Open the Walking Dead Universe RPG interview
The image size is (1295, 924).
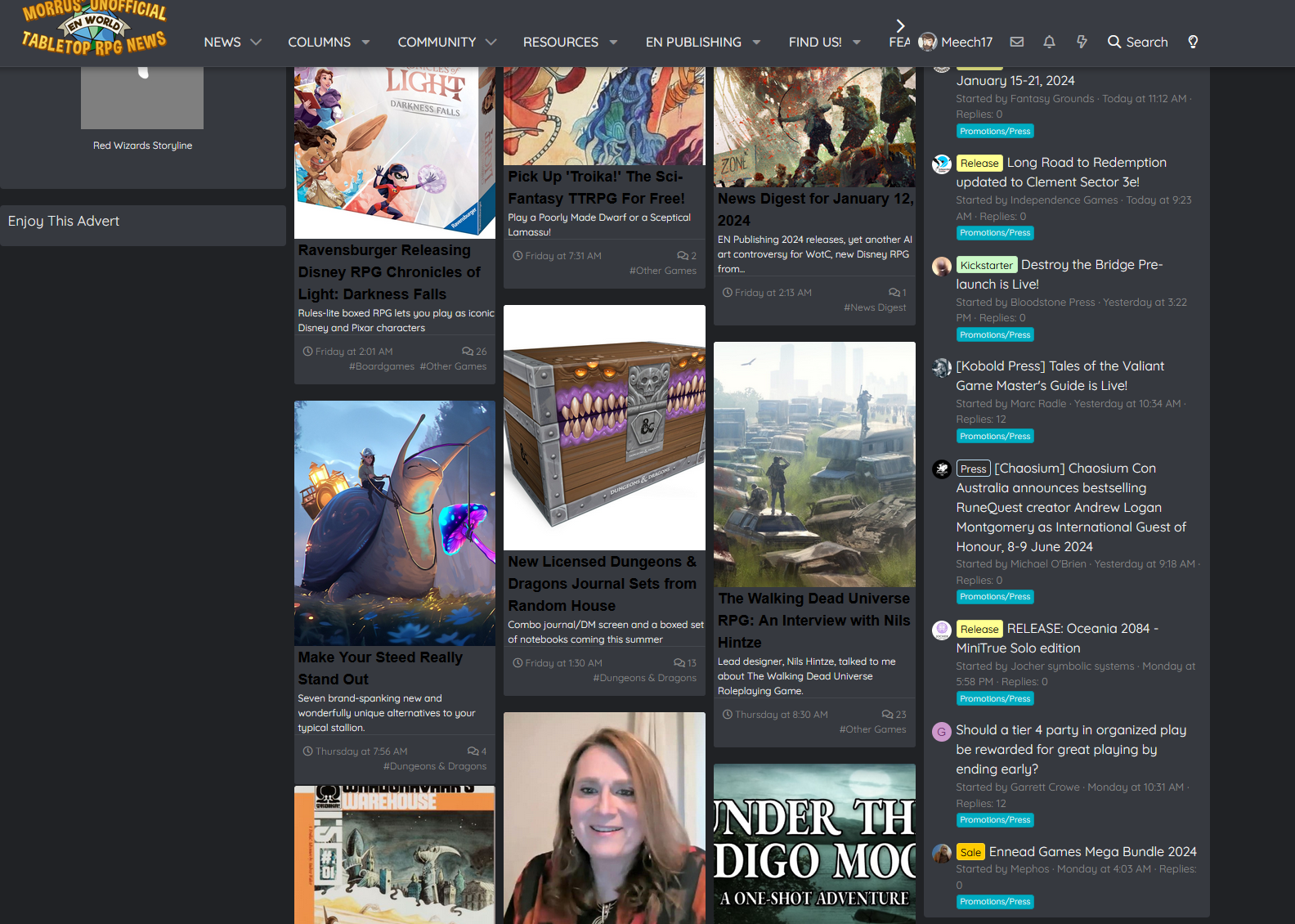pyautogui.click(x=813, y=620)
